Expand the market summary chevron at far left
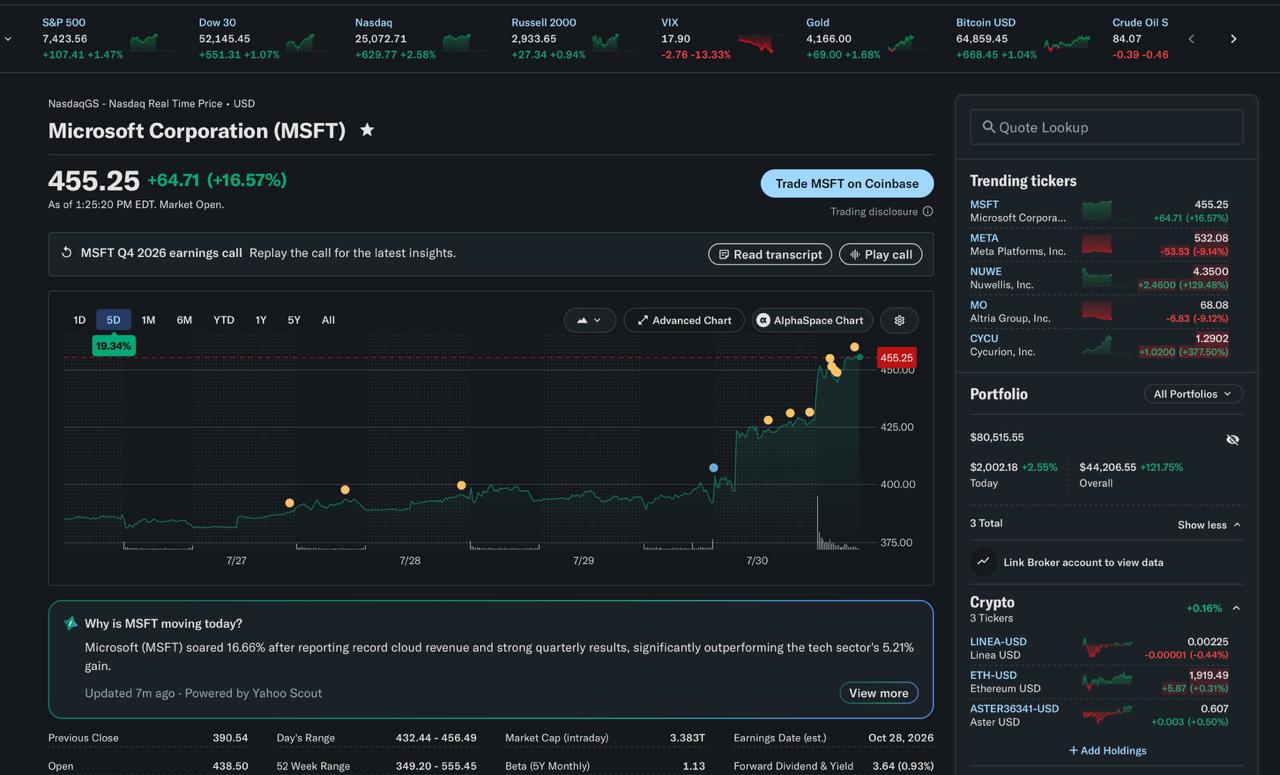This screenshot has width=1280, height=775. (8, 39)
